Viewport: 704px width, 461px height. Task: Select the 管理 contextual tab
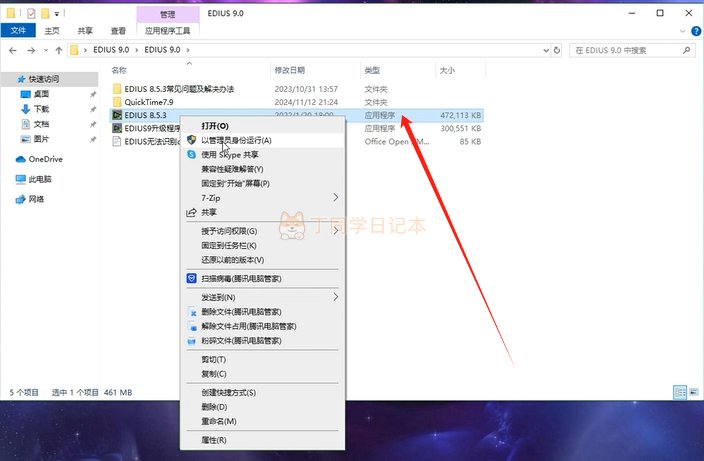pyautogui.click(x=167, y=14)
